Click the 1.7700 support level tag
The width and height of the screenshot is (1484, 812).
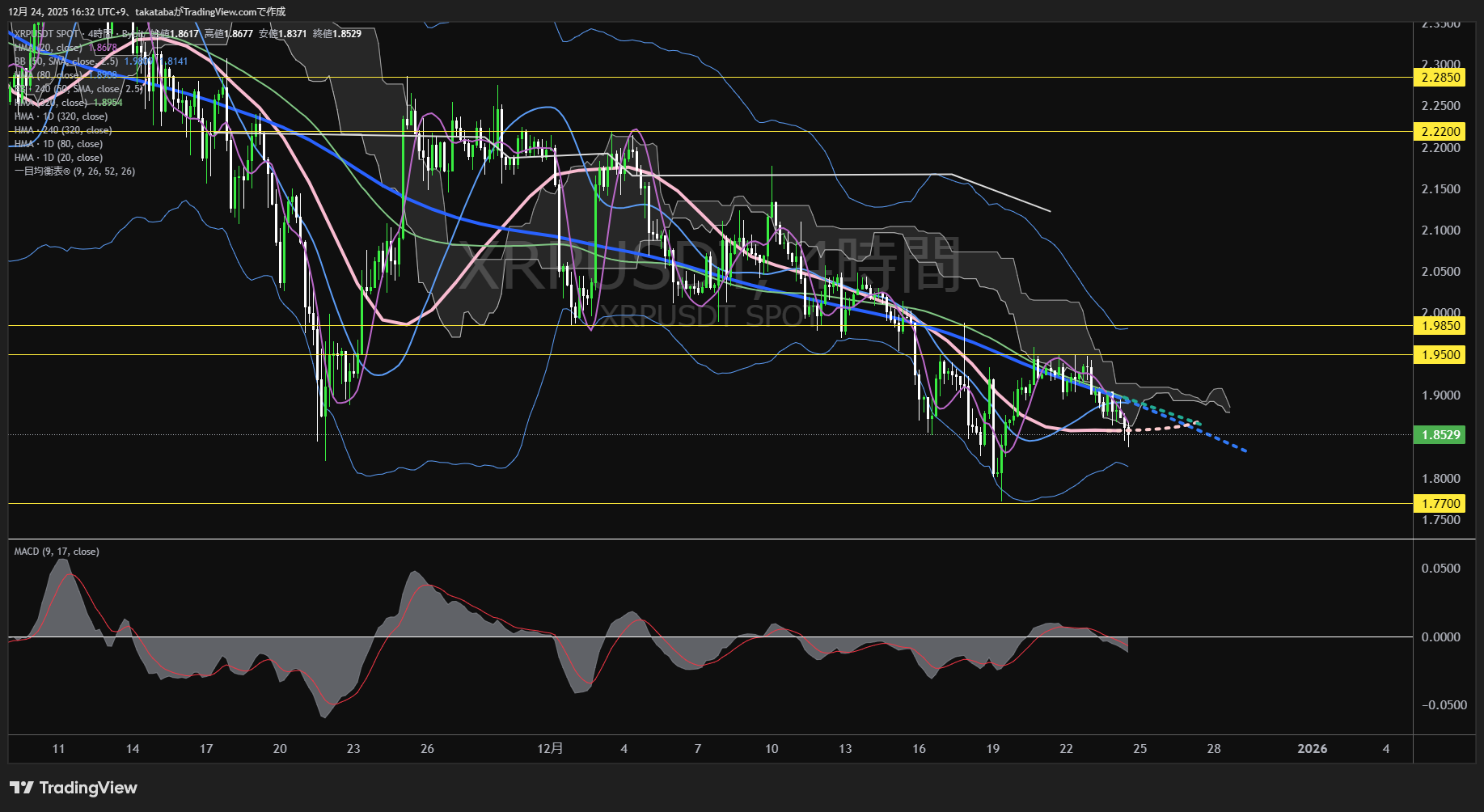(1440, 504)
